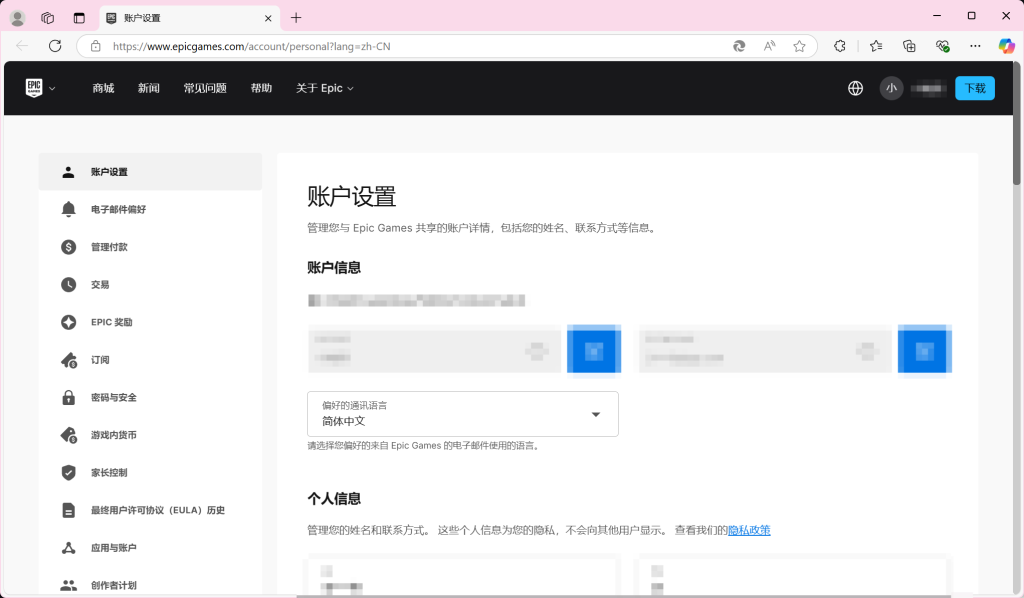Open browser extensions puzzle icon

tap(840, 46)
